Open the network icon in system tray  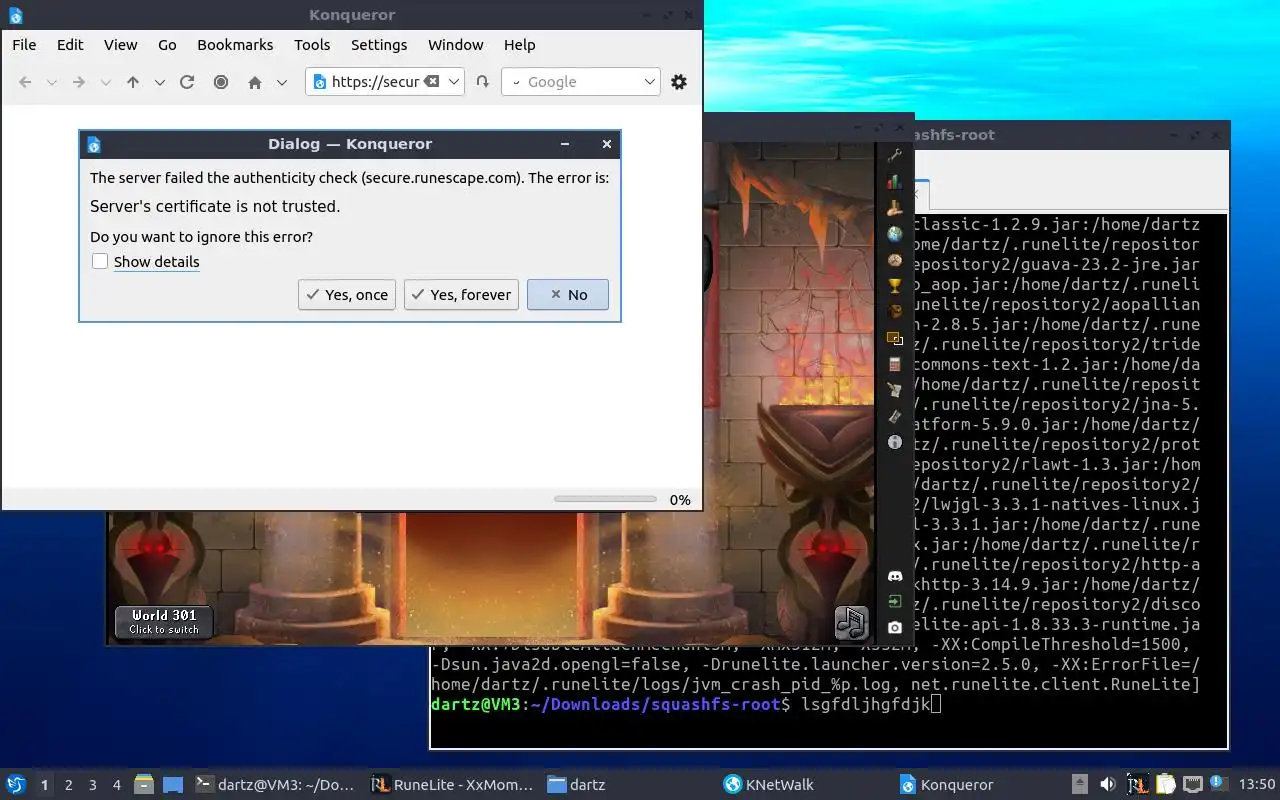(1192, 785)
